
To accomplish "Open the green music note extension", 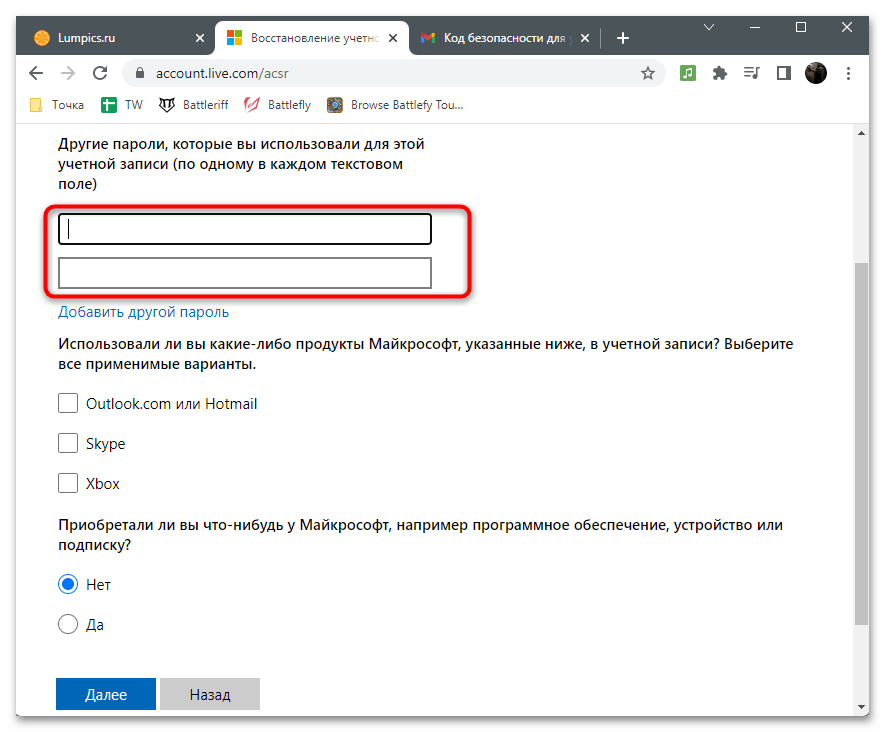I will [x=687, y=73].
